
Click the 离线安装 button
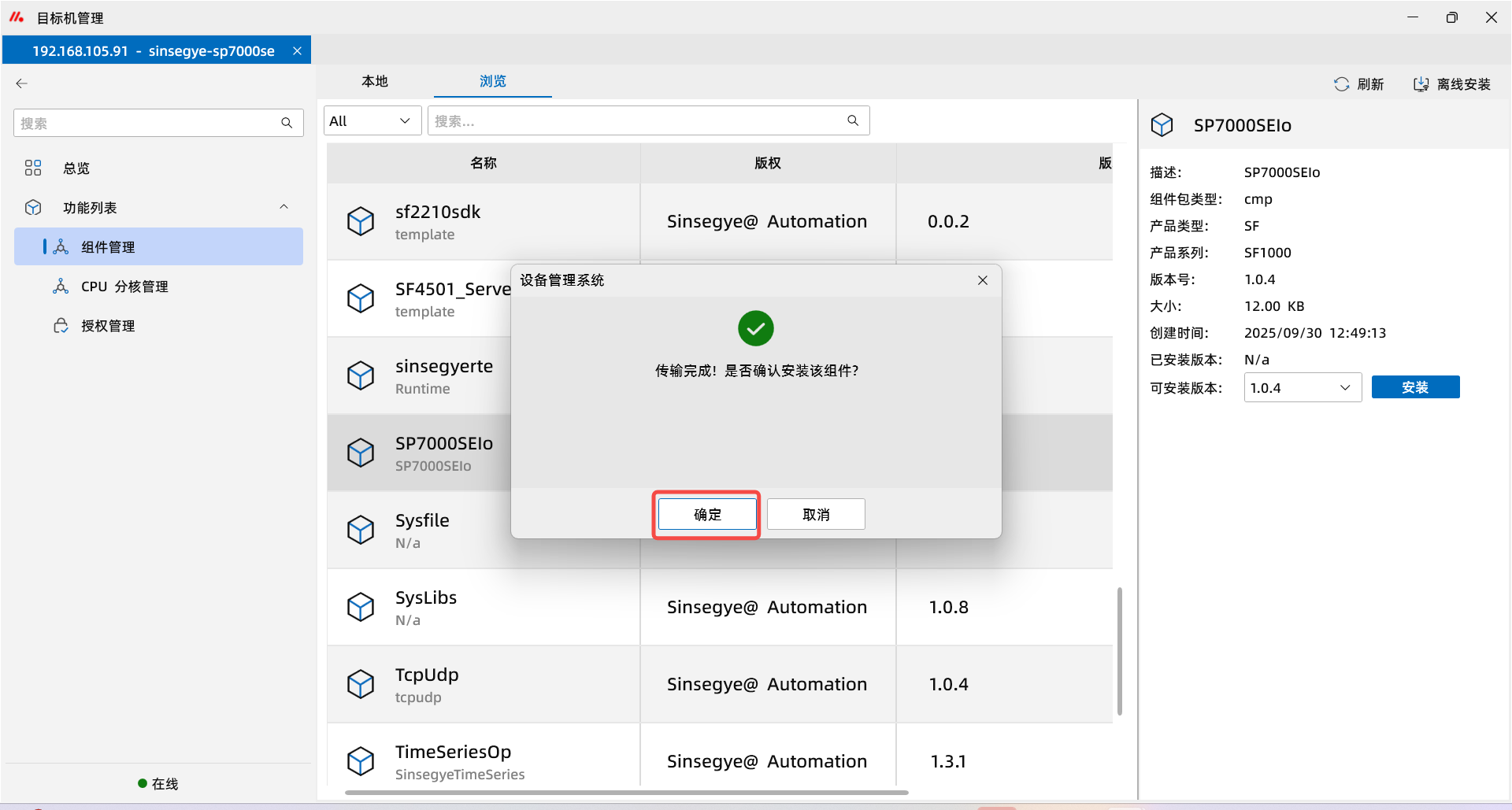(x=1452, y=84)
